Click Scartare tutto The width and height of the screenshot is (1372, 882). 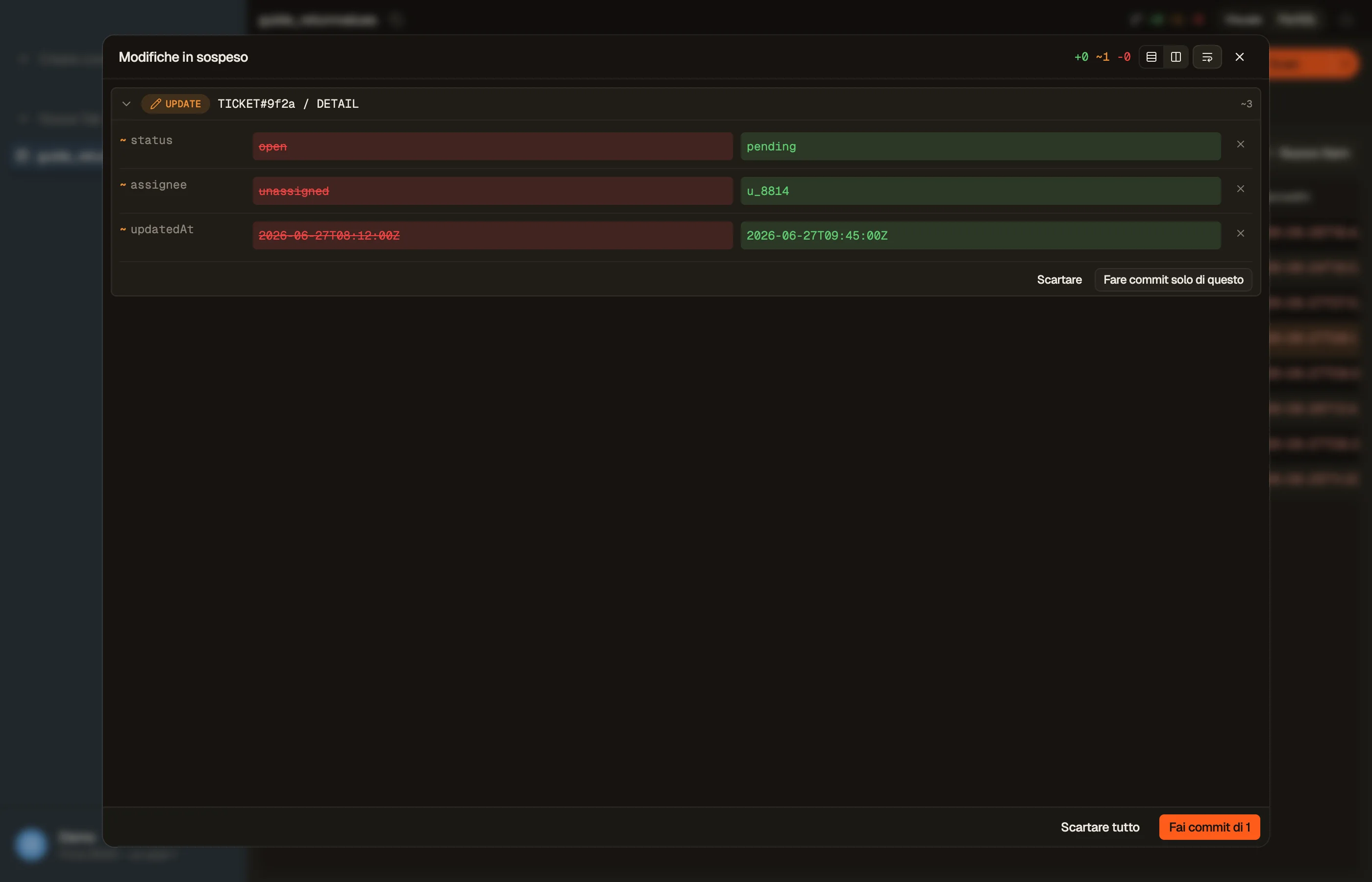(x=1100, y=827)
